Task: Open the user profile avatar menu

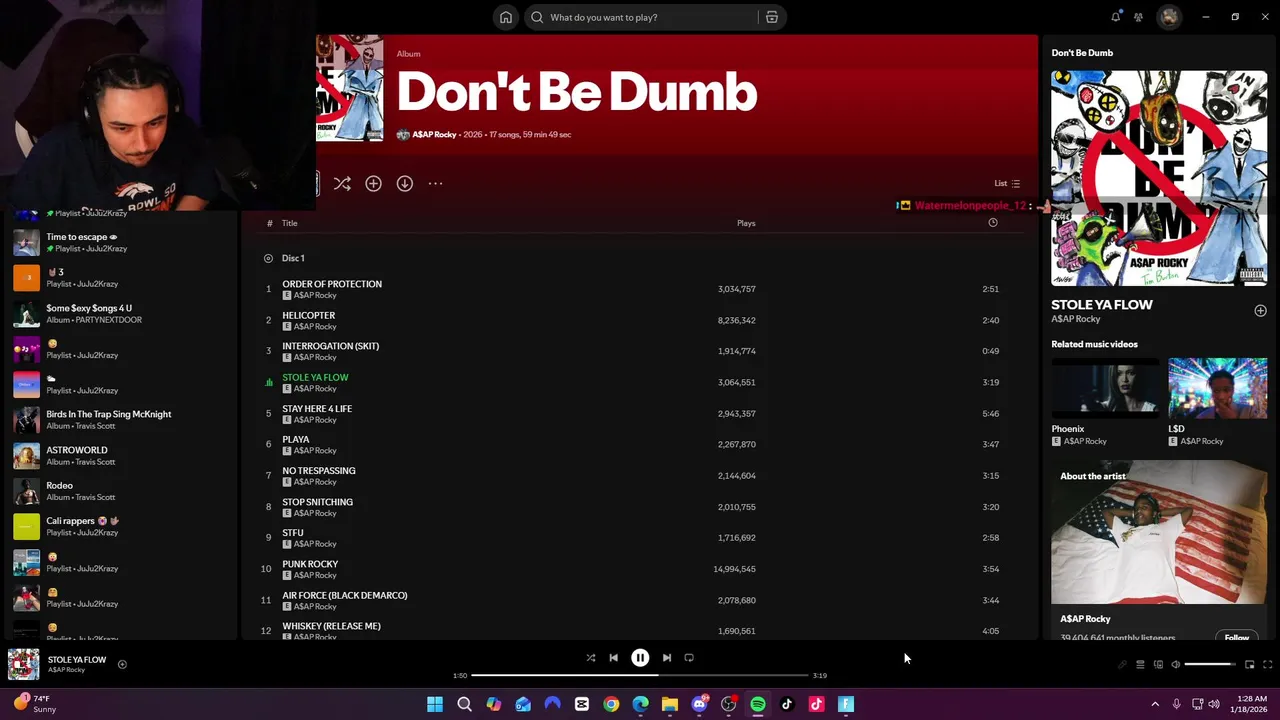Action: click(x=1169, y=17)
